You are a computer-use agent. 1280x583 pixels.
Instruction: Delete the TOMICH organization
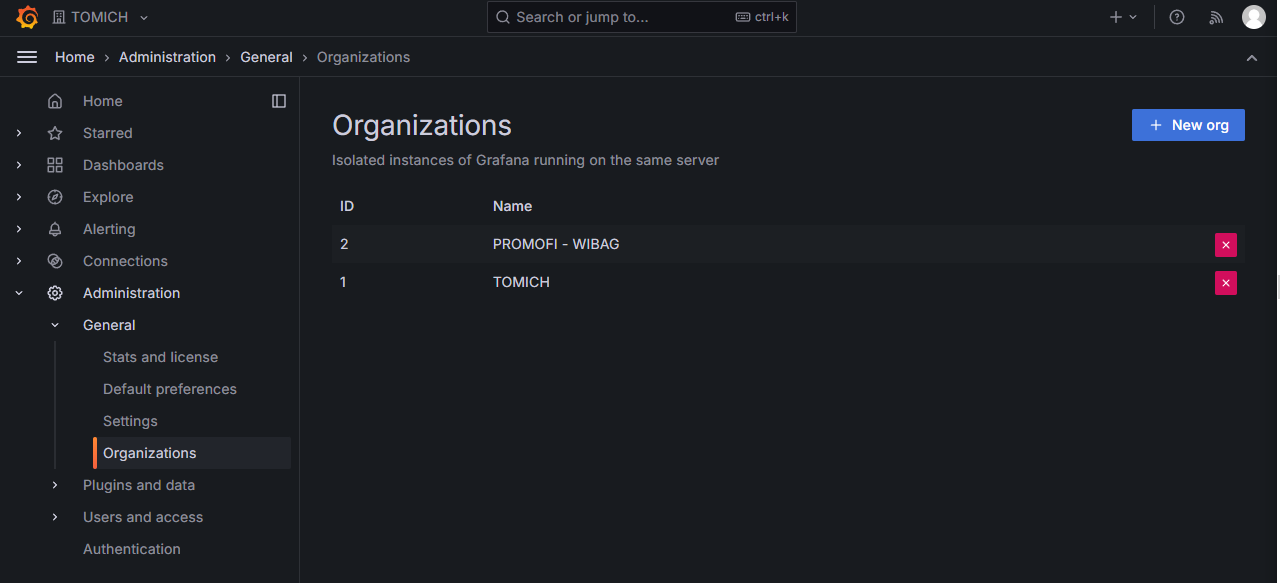point(1226,283)
